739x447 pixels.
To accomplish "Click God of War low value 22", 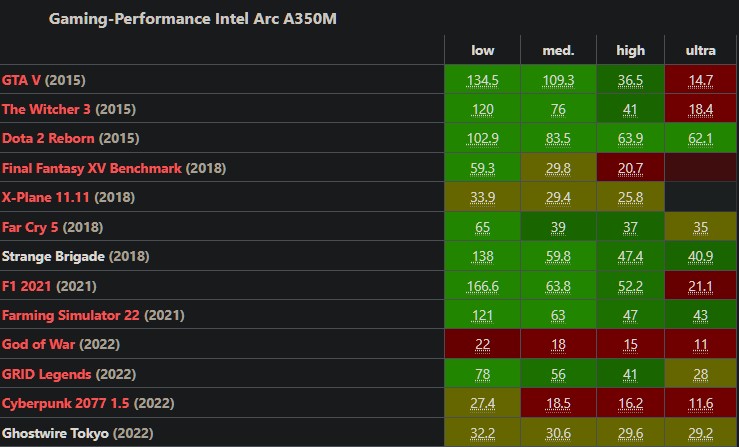I will coord(482,345).
